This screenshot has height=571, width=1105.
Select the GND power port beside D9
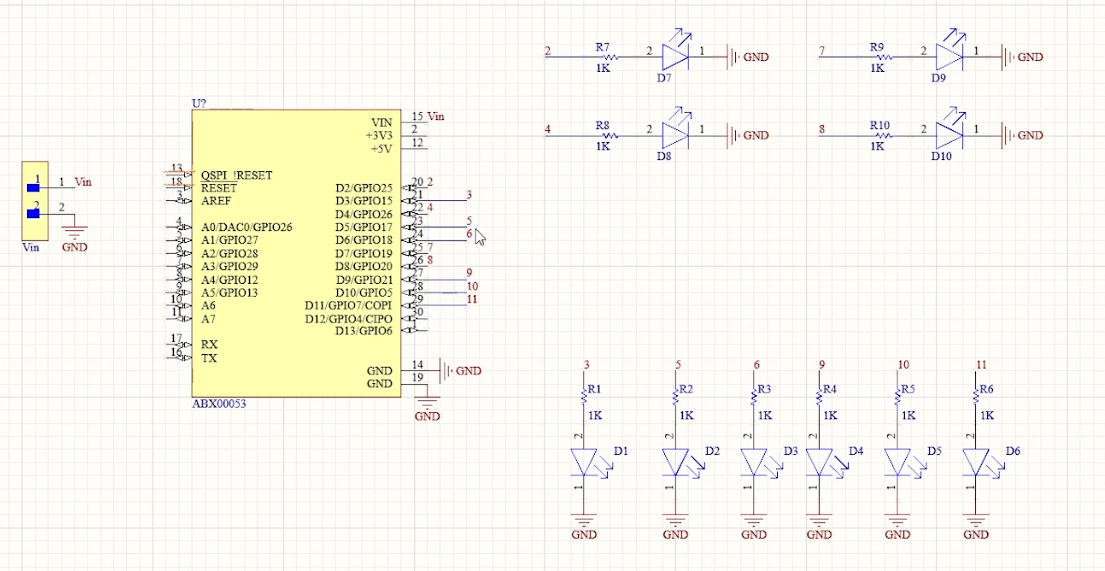(1023, 57)
